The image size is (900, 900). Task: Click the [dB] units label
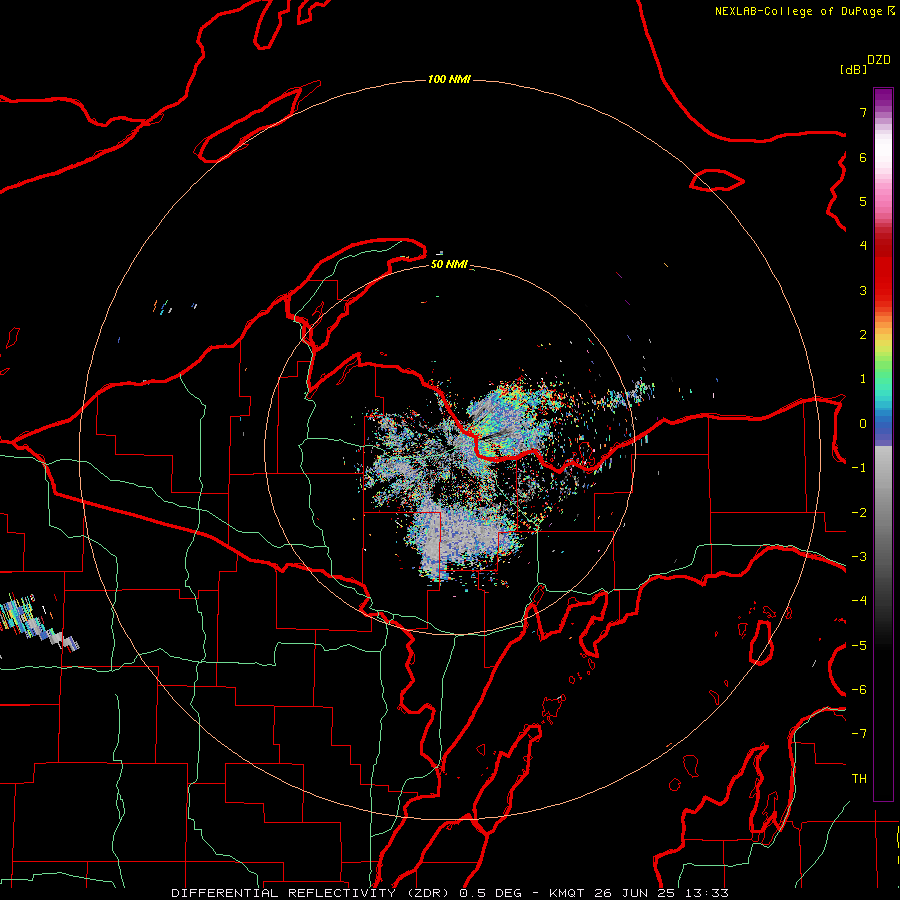(x=853, y=69)
